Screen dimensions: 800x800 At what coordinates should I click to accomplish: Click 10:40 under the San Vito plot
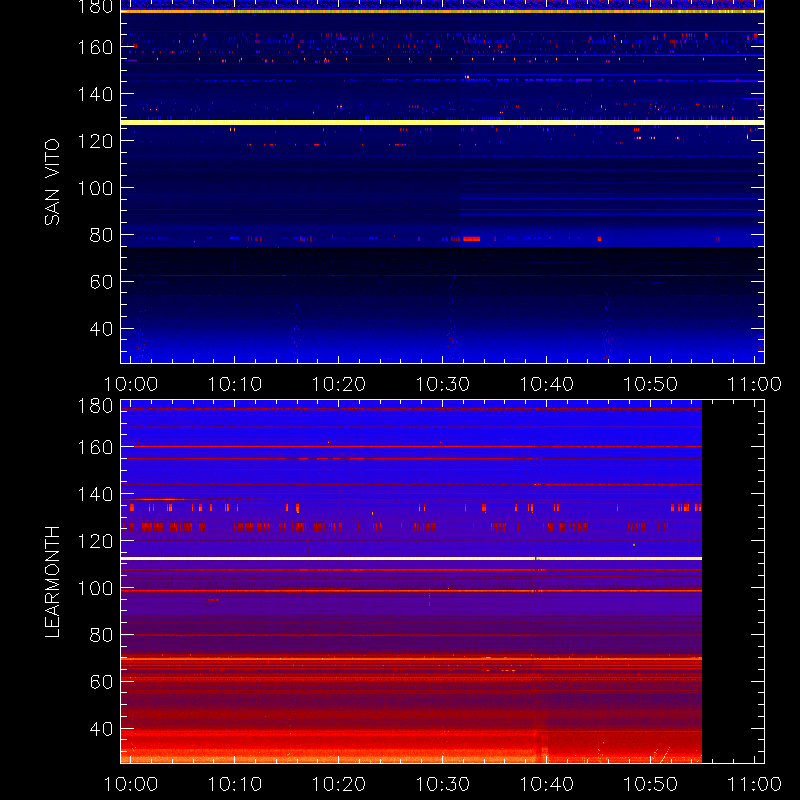pos(546,384)
